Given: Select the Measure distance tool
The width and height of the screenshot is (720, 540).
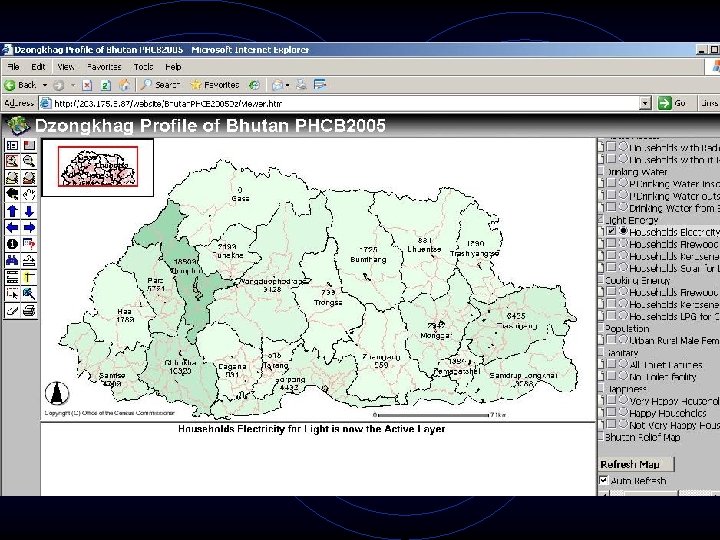Looking at the screenshot, I should click(x=29, y=261).
